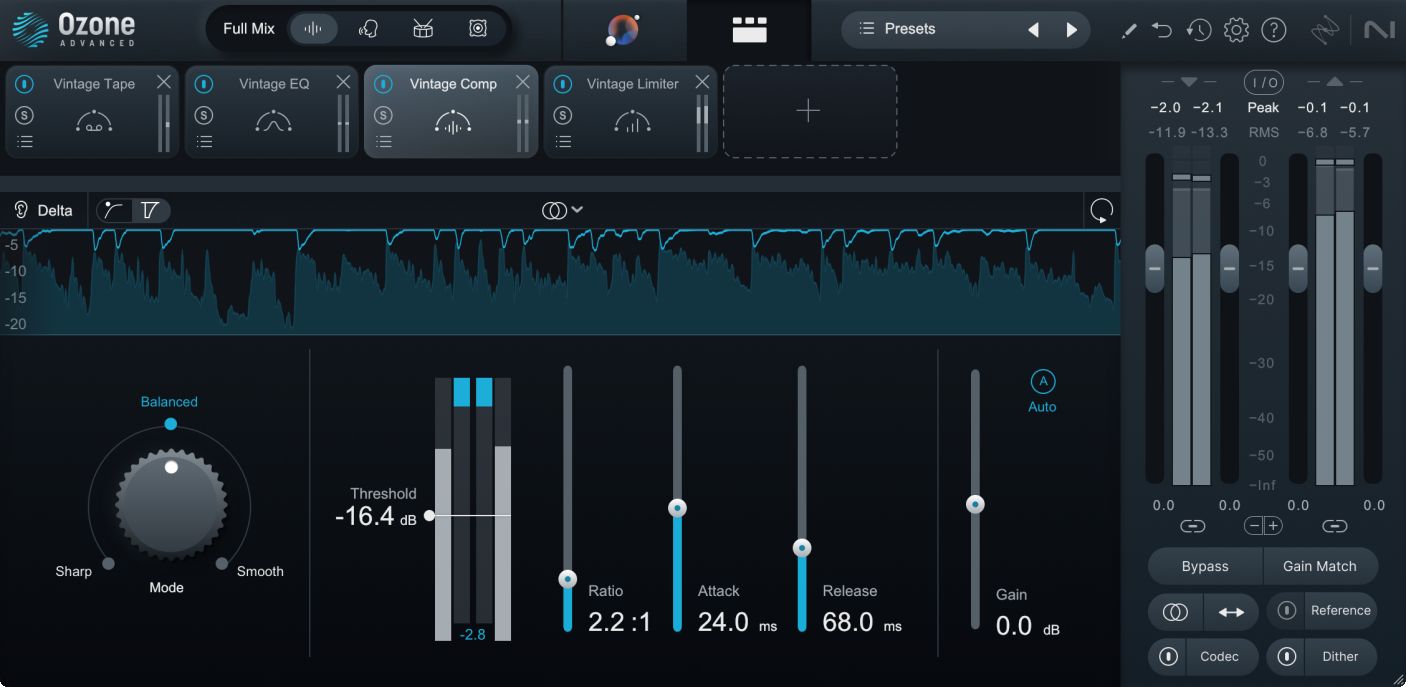The width and height of the screenshot is (1406, 687).
Task: Remove the Vintage Limiter module
Action: [702, 82]
